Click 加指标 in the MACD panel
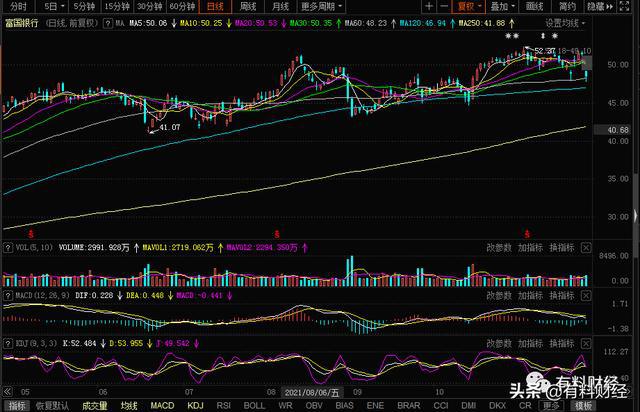Image resolution: width=640 pixels, height=412 pixels. click(530, 296)
